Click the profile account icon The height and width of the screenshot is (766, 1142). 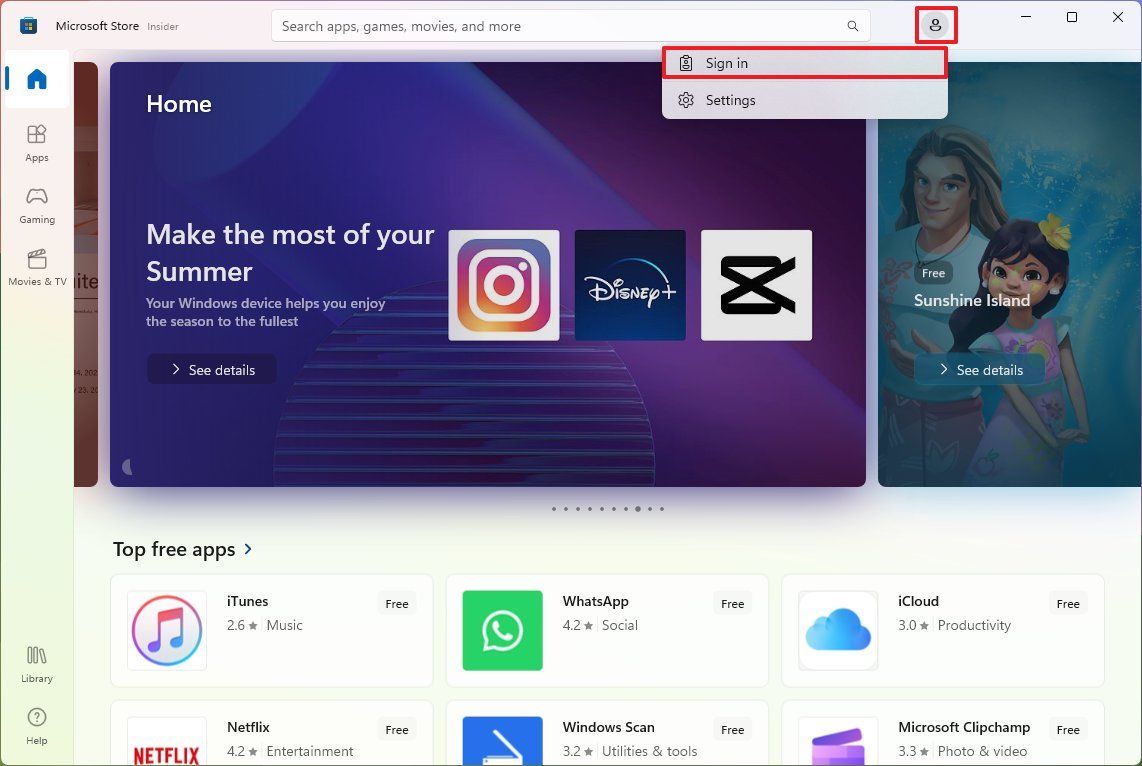click(x=935, y=25)
